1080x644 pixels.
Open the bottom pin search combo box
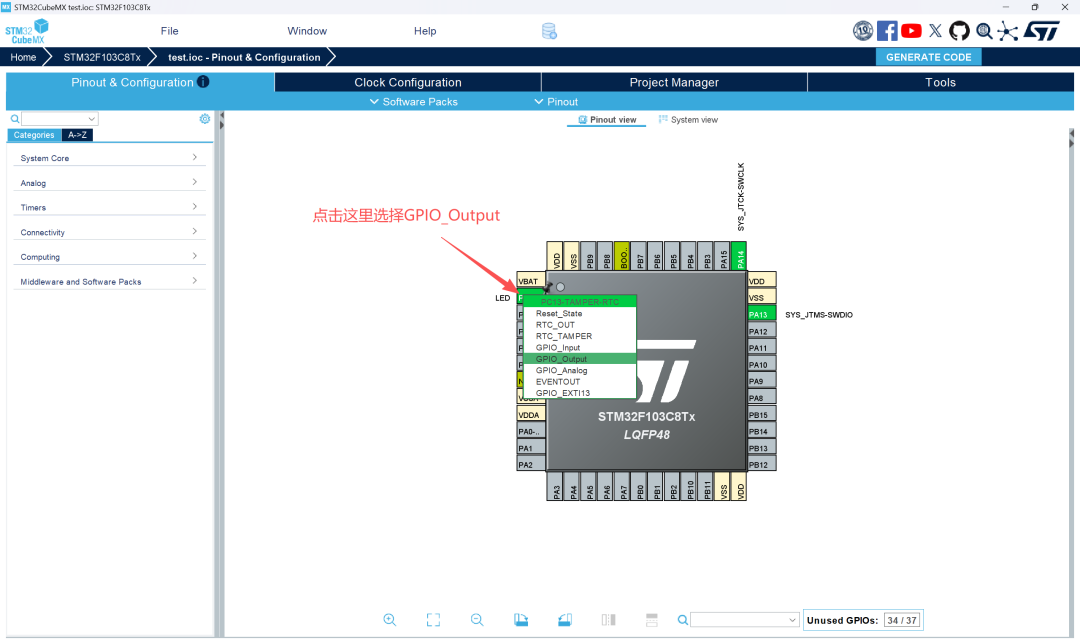745,620
